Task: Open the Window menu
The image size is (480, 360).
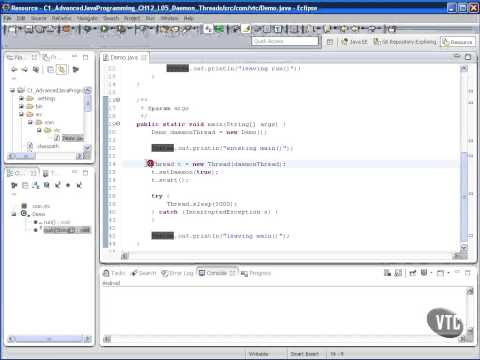Action: (x=169, y=18)
